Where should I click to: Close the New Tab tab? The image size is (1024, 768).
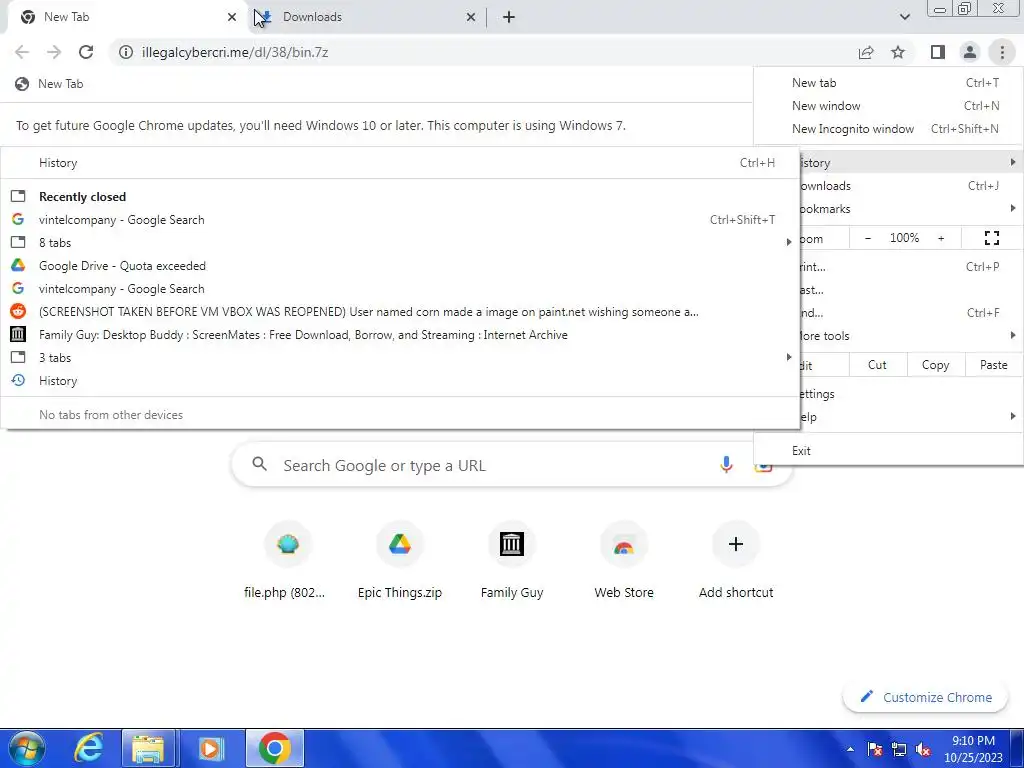pos(232,17)
